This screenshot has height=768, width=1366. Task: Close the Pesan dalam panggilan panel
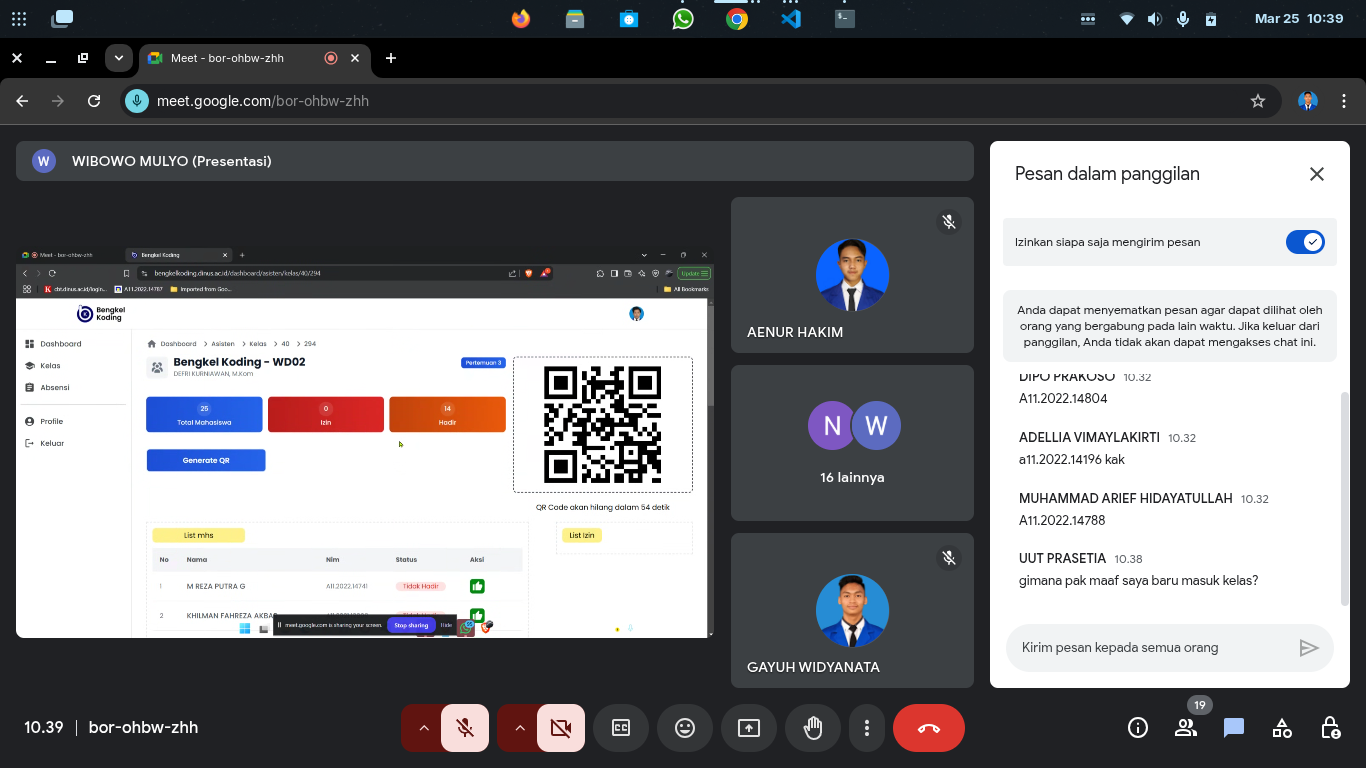click(1317, 174)
